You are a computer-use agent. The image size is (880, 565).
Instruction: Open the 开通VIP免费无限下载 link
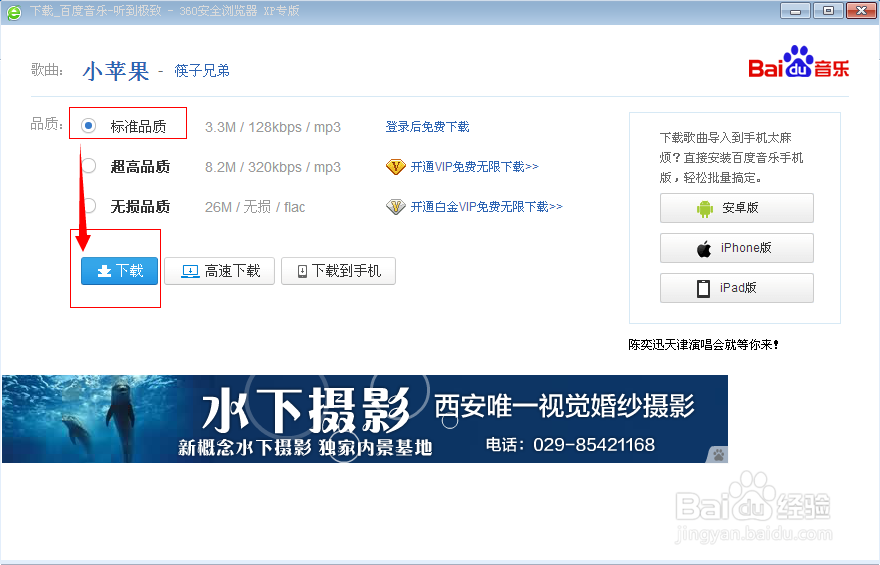(475, 167)
